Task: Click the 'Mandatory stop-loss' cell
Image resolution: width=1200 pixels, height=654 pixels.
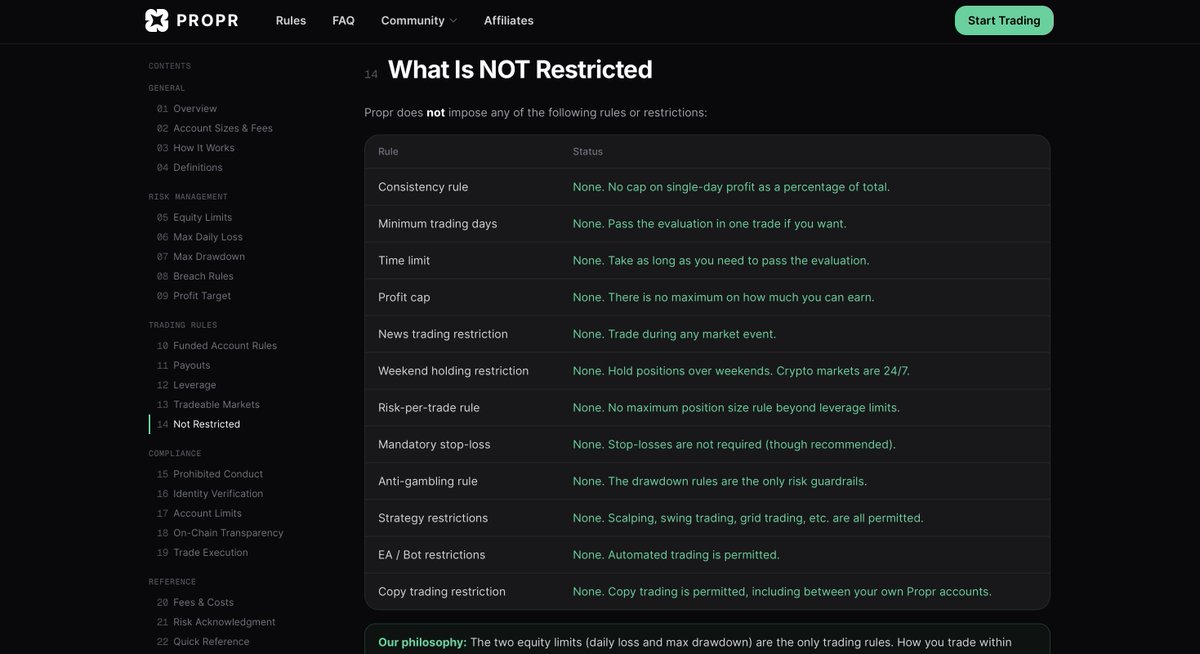Action: pyautogui.click(x=434, y=444)
